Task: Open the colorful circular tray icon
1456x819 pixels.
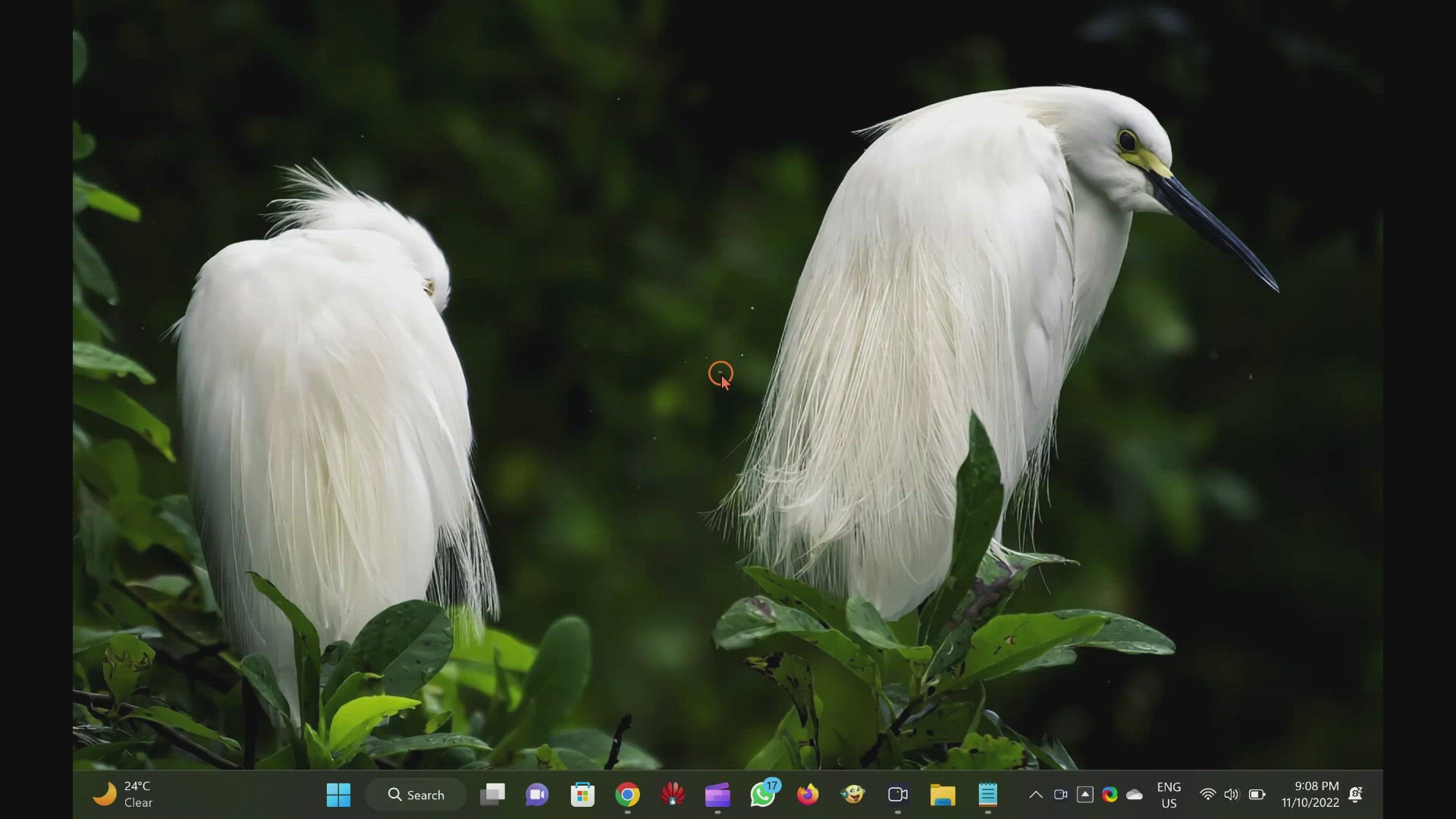Action: tap(1109, 795)
